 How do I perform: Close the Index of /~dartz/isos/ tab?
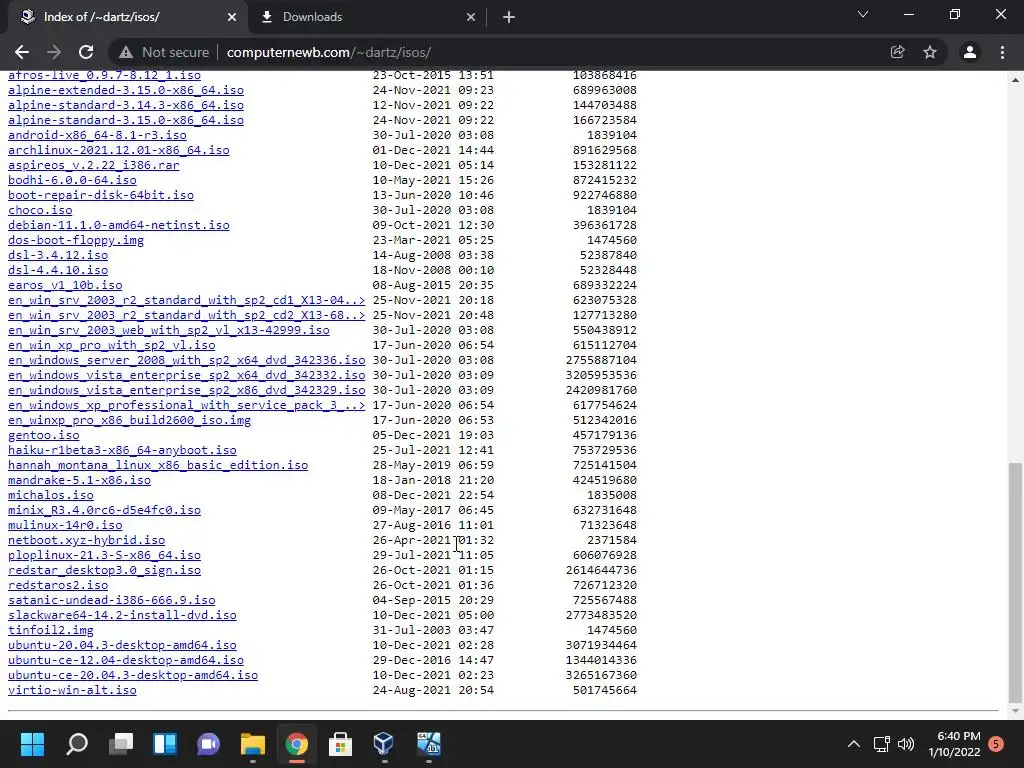coord(232,18)
